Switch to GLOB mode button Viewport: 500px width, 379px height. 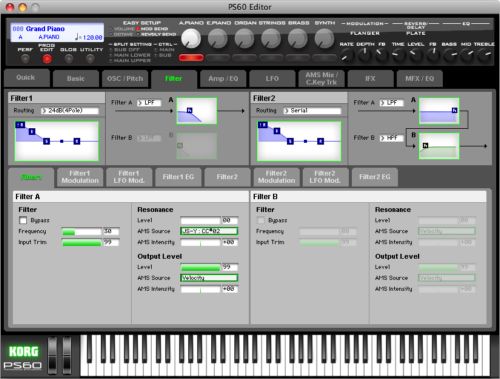pos(69,59)
